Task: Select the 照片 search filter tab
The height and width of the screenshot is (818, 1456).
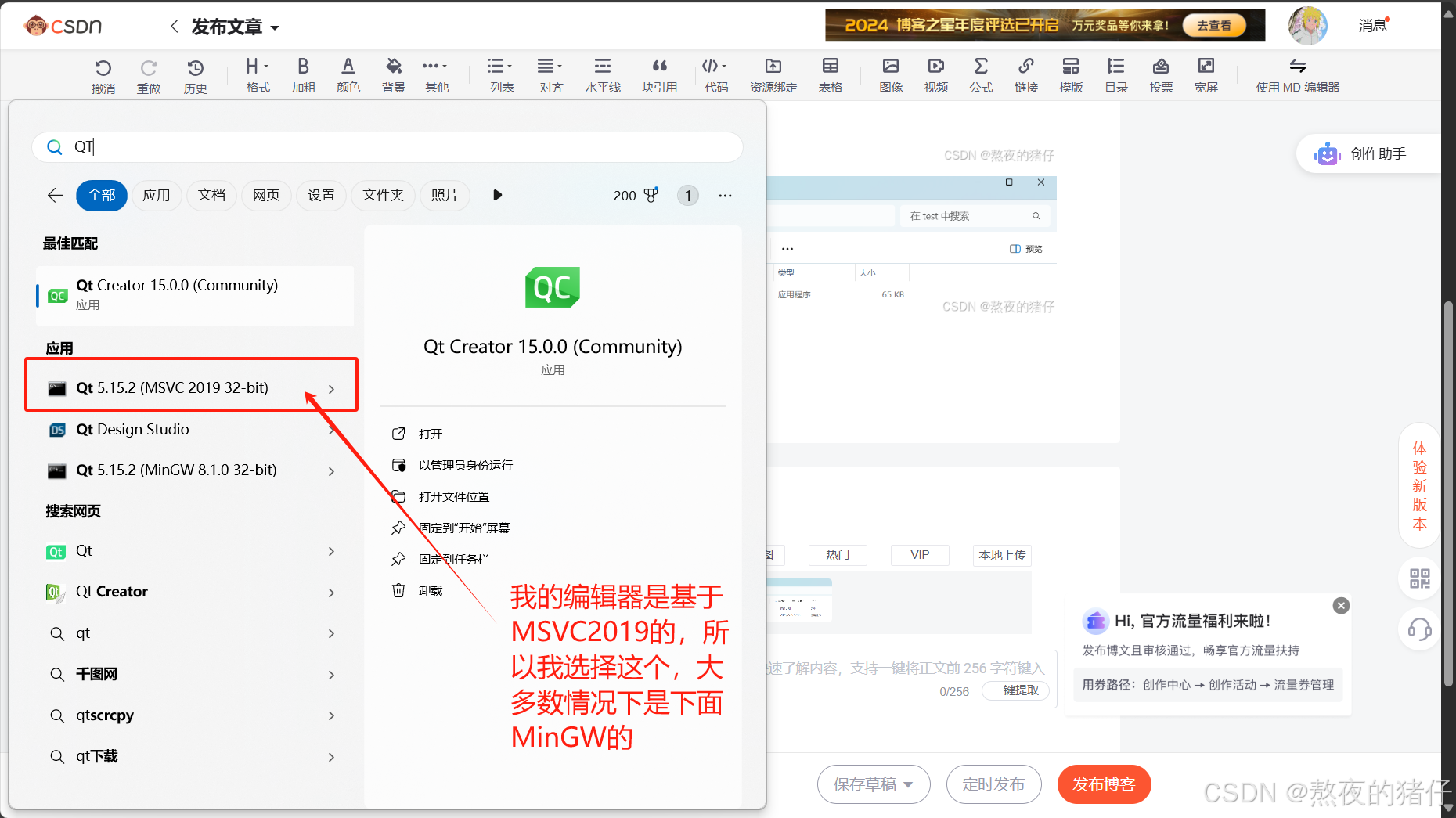Action: point(445,195)
